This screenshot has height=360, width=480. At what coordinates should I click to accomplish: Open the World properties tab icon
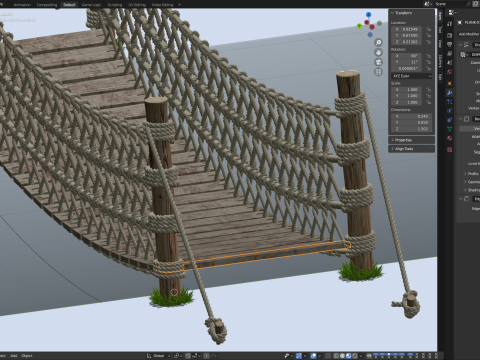pyautogui.click(x=449, y=72)
